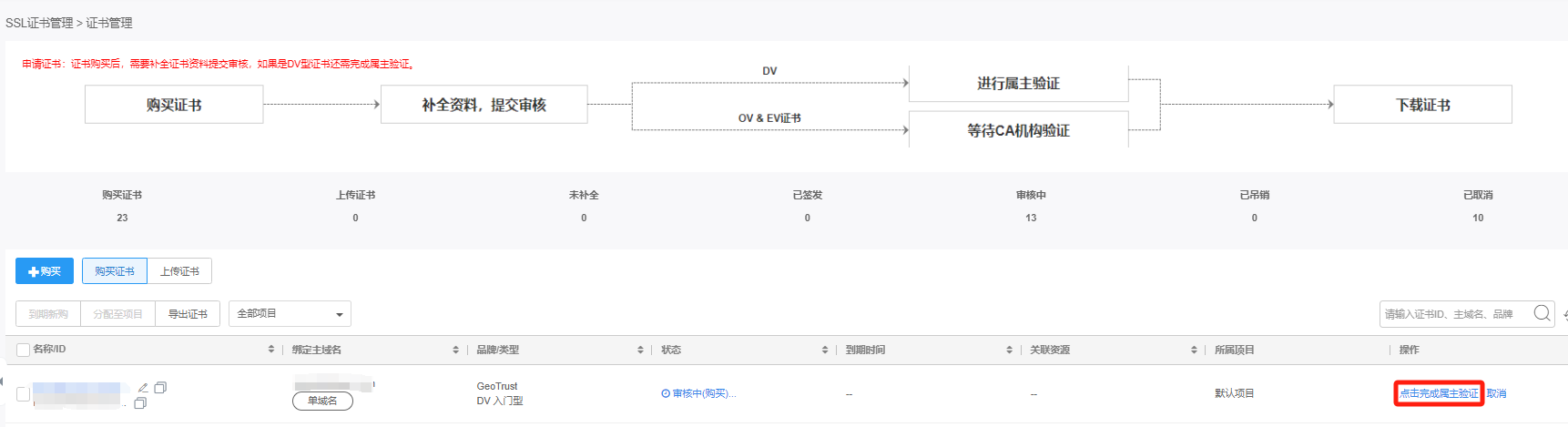Sort by 绑定主域名 column arrows

coord(455,350)
